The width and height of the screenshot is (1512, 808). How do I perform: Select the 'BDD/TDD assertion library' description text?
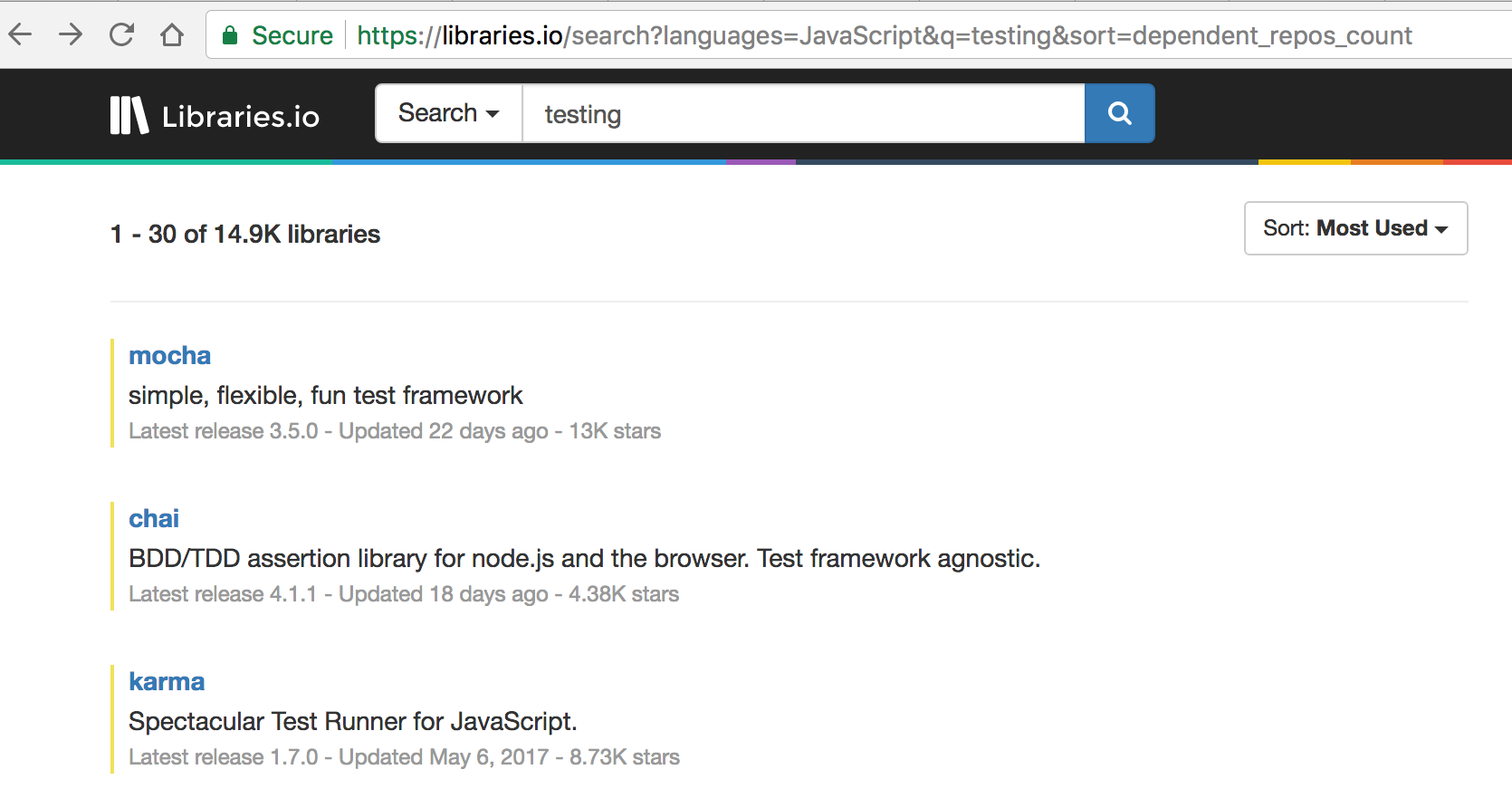(x=584, y=558)
